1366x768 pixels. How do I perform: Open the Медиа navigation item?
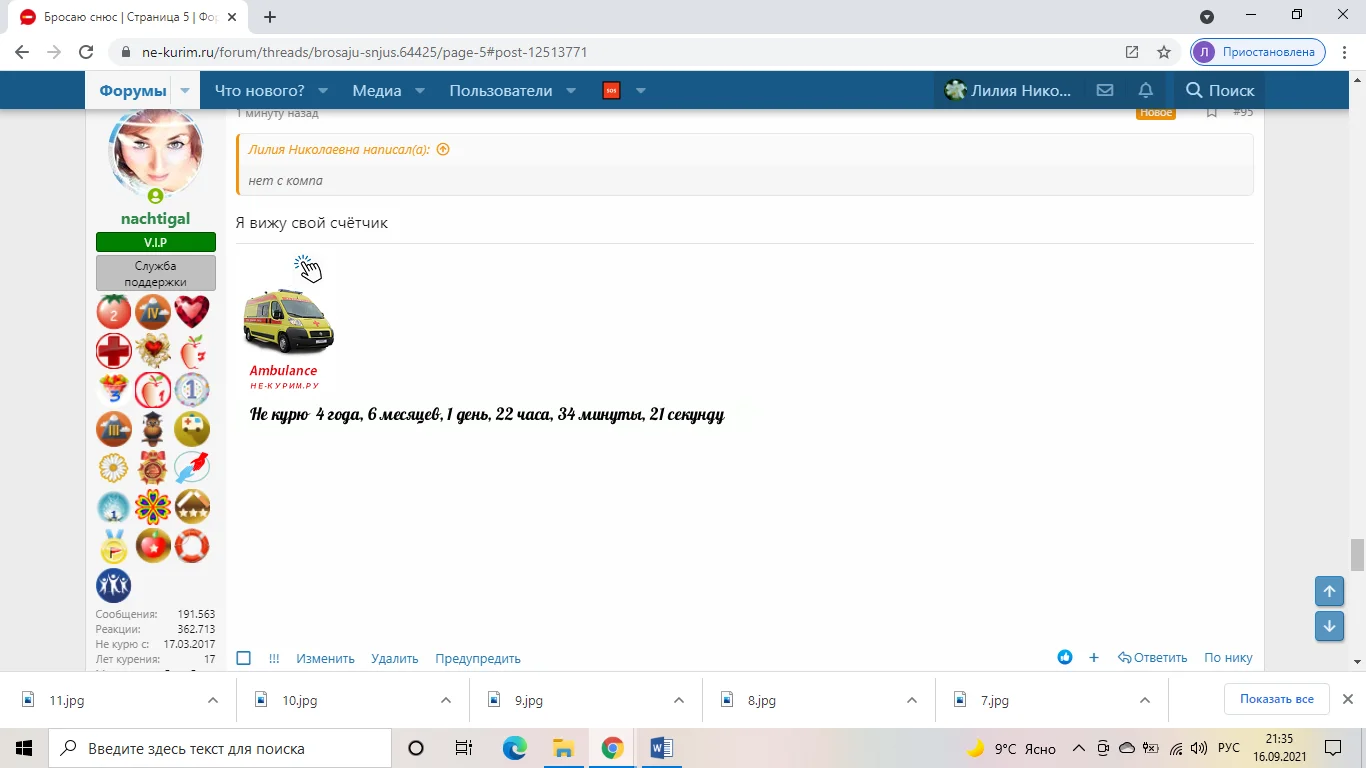(377, 91)
